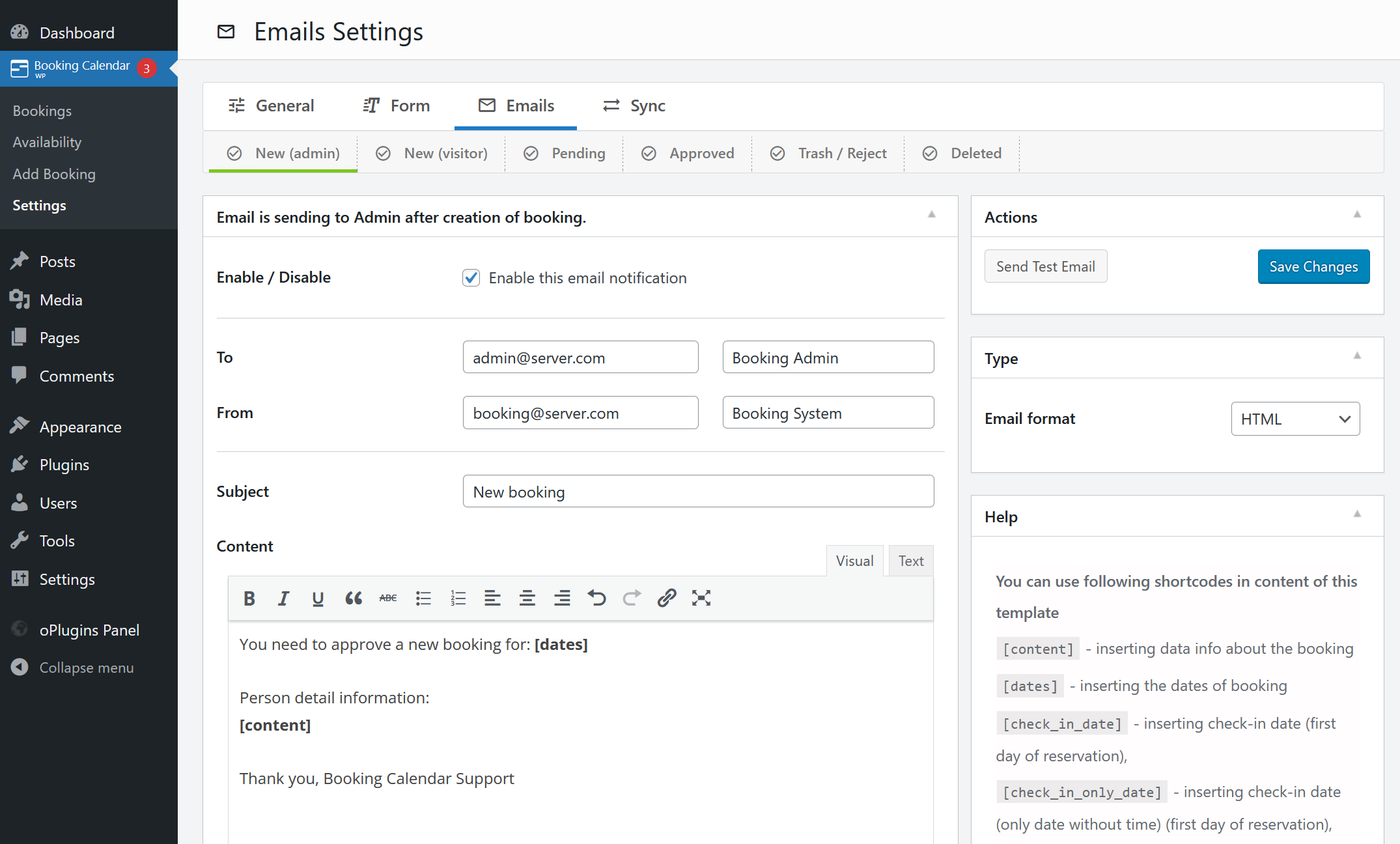
Task: Click the fullscreen toggle icon in editor
Action: tap(700, 598)
